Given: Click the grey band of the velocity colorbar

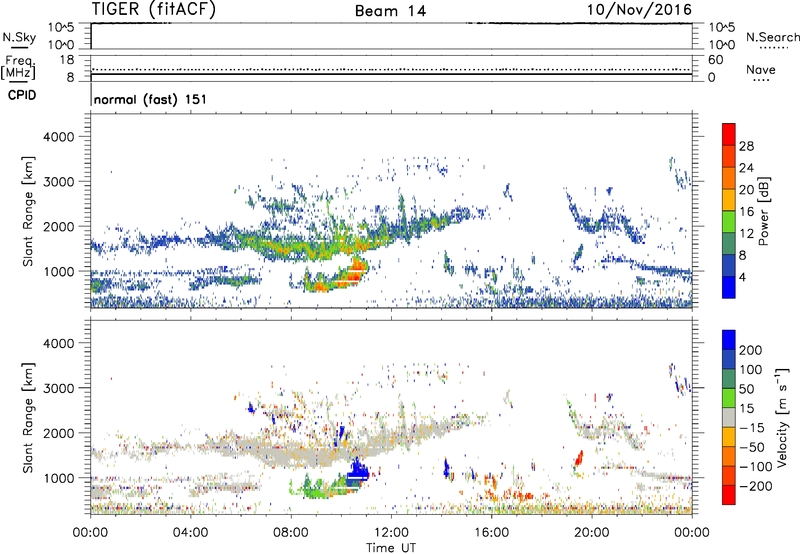Looking at the screenshot, I should (x=729, y=417).
